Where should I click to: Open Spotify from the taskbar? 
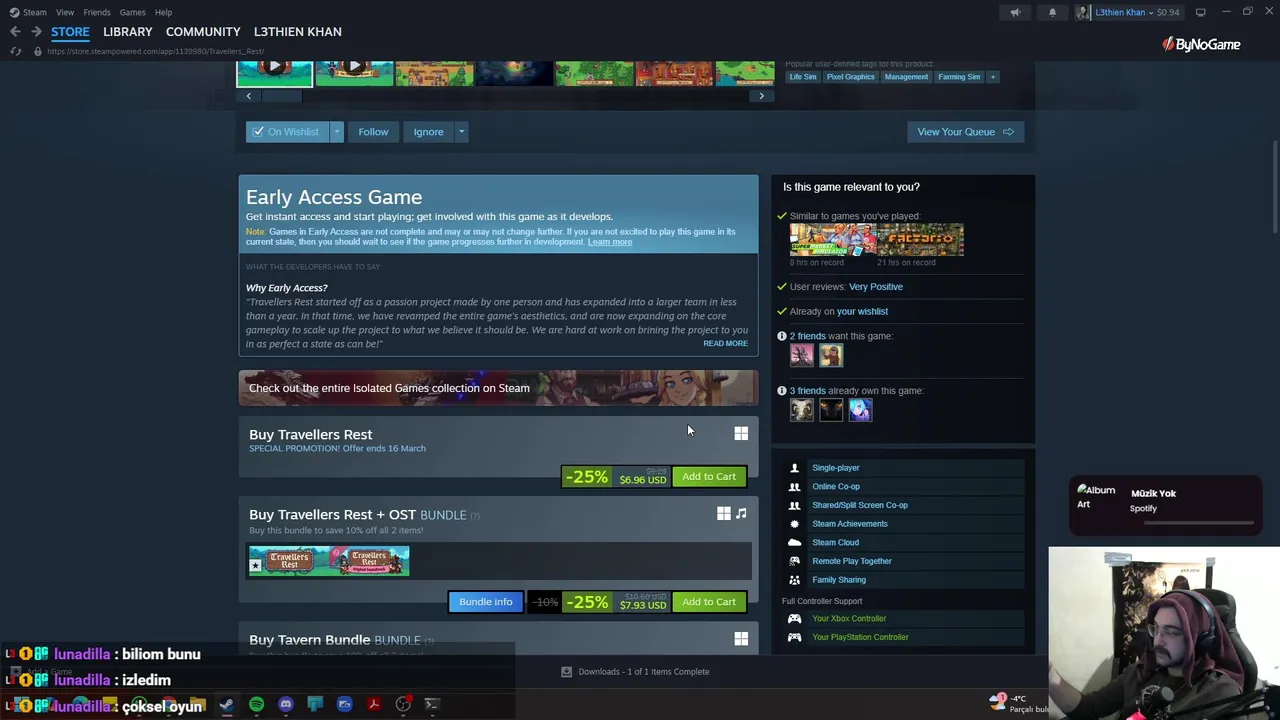(x=257, y=704)
